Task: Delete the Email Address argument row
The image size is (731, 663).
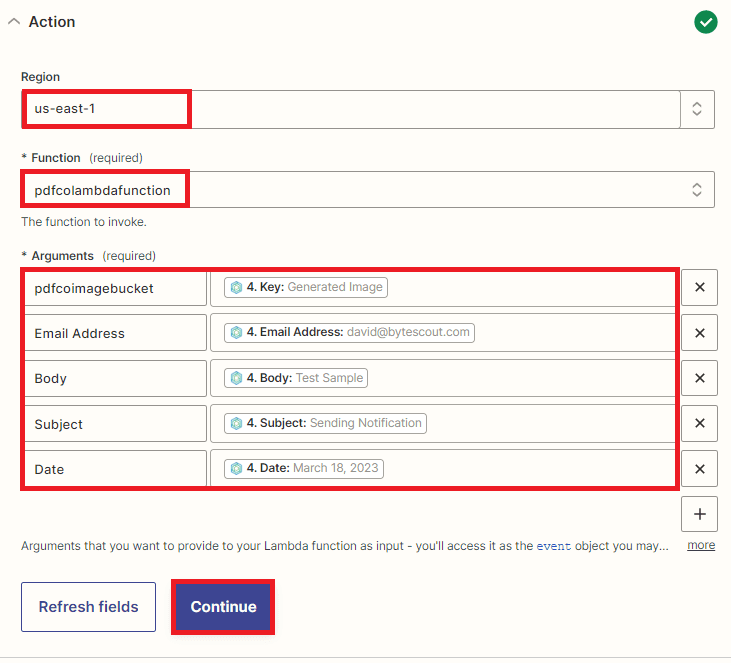Action: 699,333
